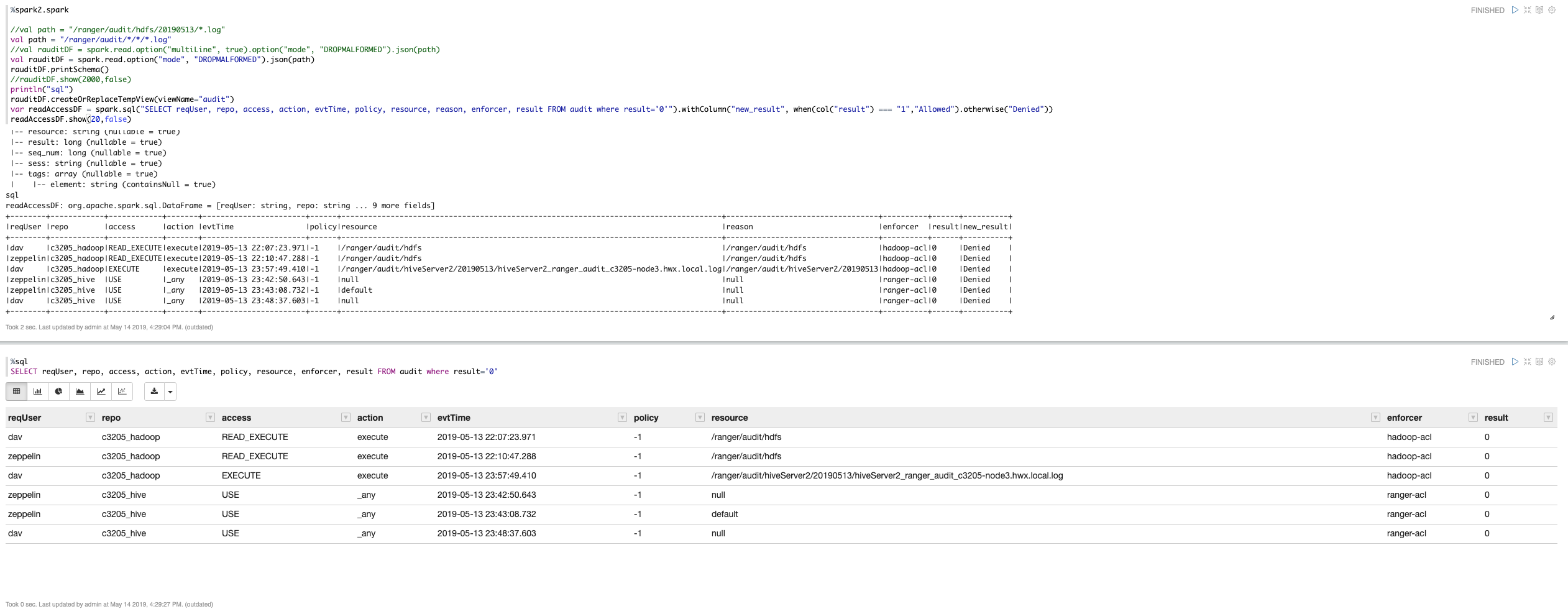The image size is (1568, 614).
Task: Select the pie chart visualization icon
Action: point(59,392)
